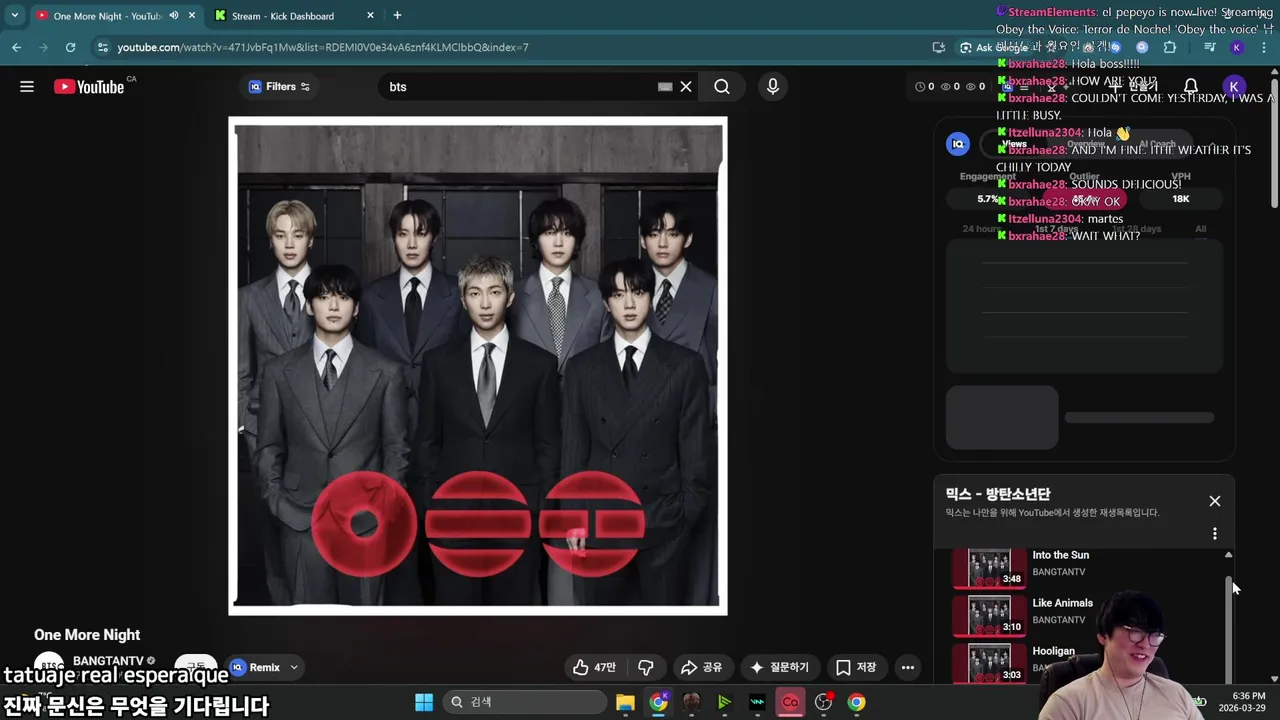Open Chrome profile K avatar
Screen dimensions: 1280x720
click(1237, 47)
